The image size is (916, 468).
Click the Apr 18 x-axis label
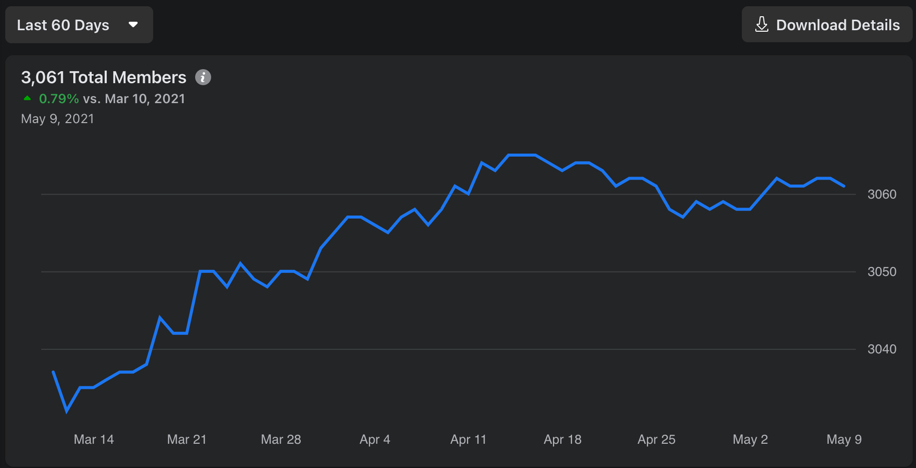coord(563,440)
